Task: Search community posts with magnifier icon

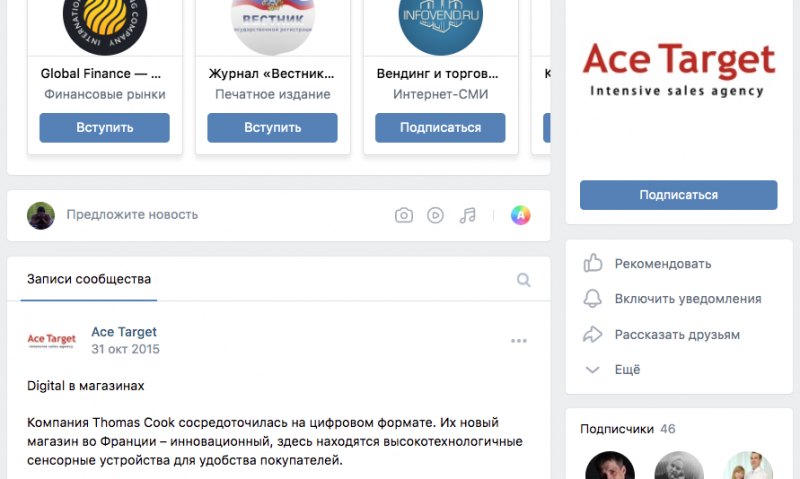Action: 523,280
